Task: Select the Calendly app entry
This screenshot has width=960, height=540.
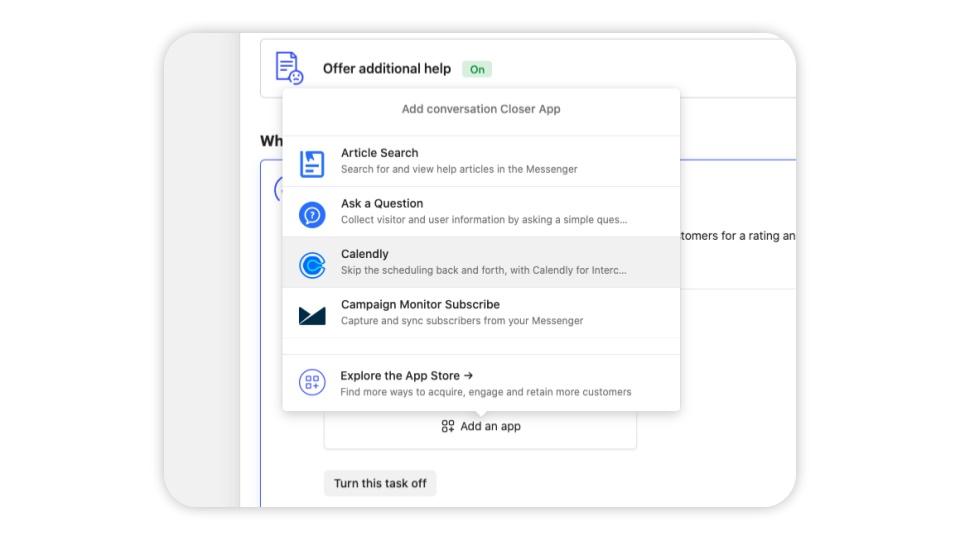Action: (481, 262)
